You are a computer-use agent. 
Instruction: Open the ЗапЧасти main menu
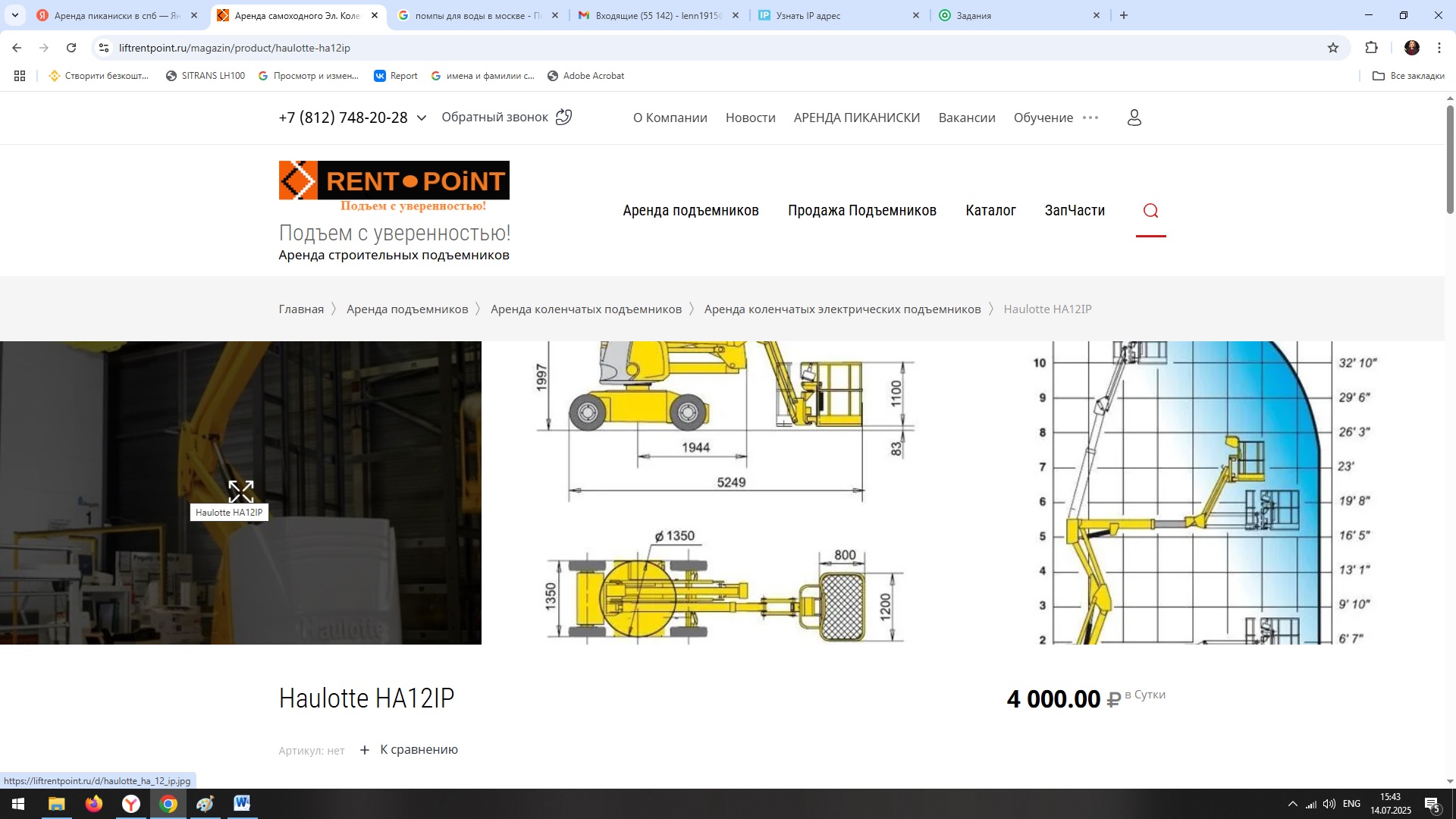pos(1075,210)
